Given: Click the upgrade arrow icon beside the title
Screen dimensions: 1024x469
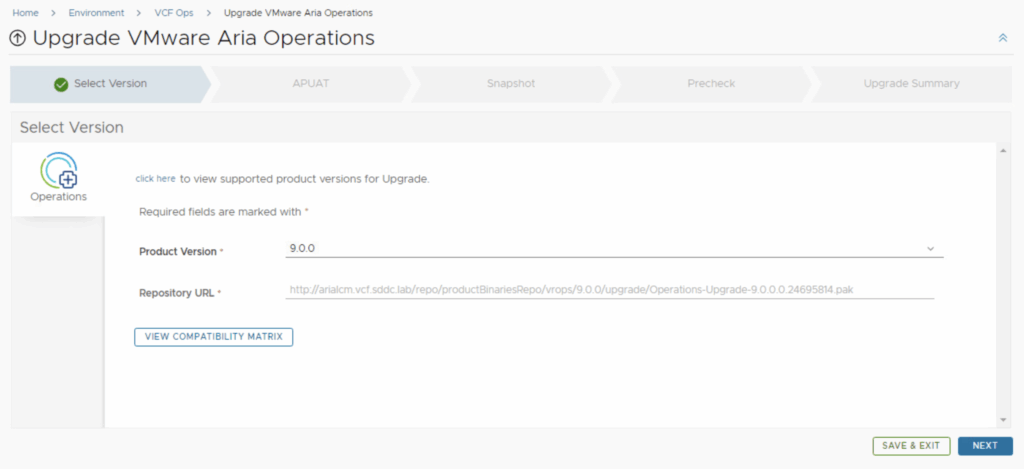Looking at the screenshot, I should click(x=17, y=39).
